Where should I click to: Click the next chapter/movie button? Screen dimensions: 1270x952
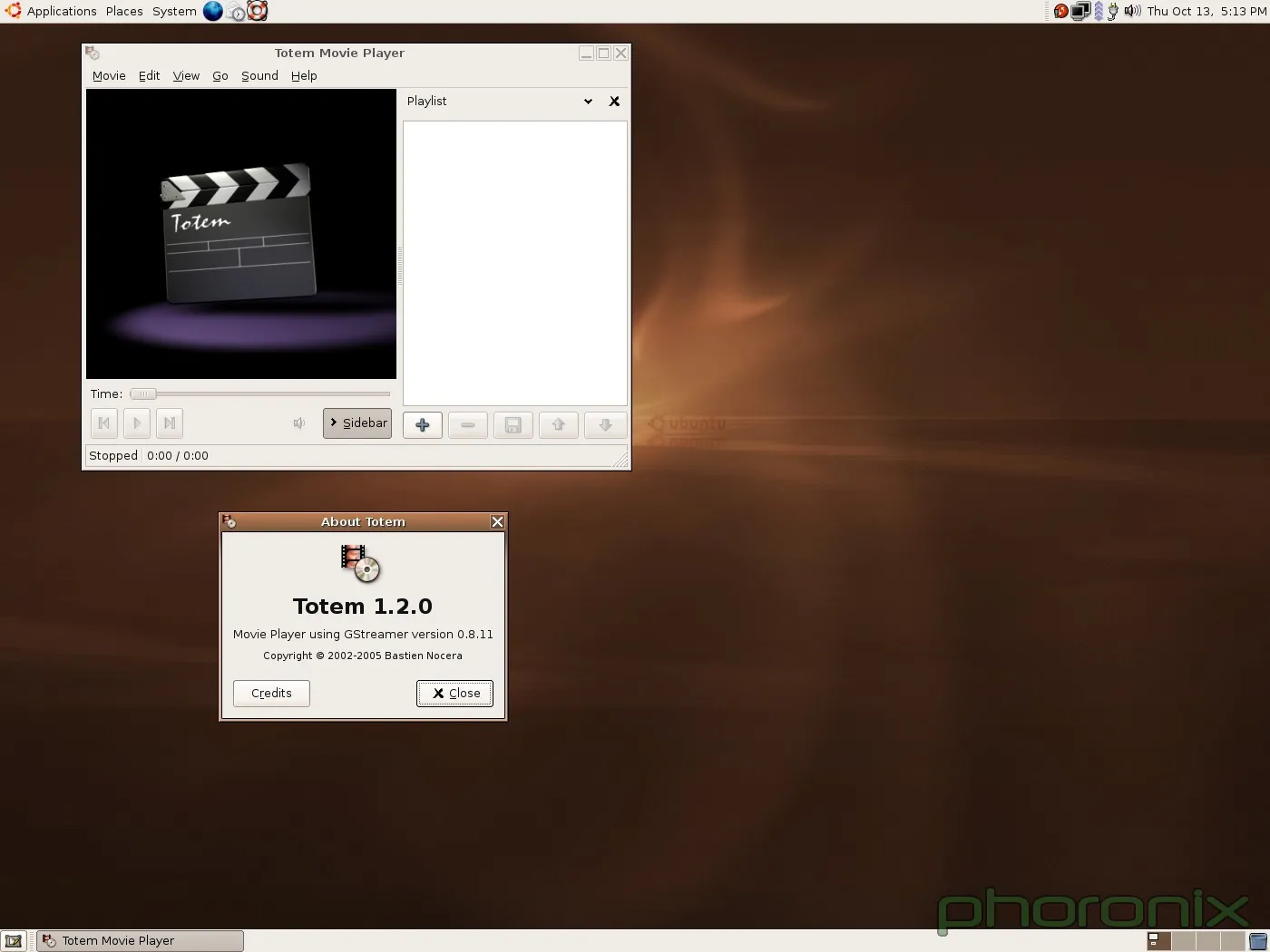click(x=170, y=423)
